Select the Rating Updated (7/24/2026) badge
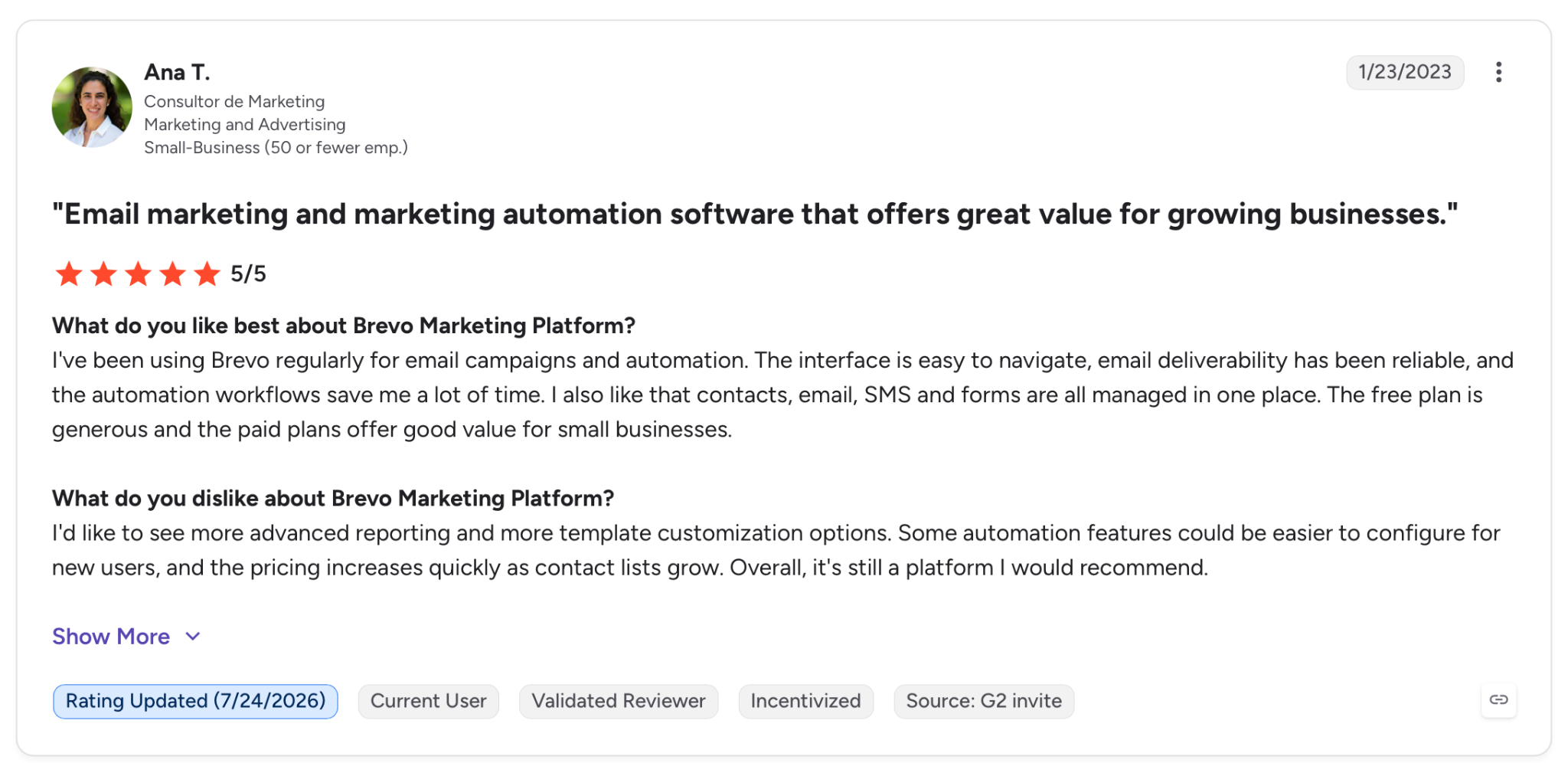This screenshot has height=763, width=1568. point(195,701)
